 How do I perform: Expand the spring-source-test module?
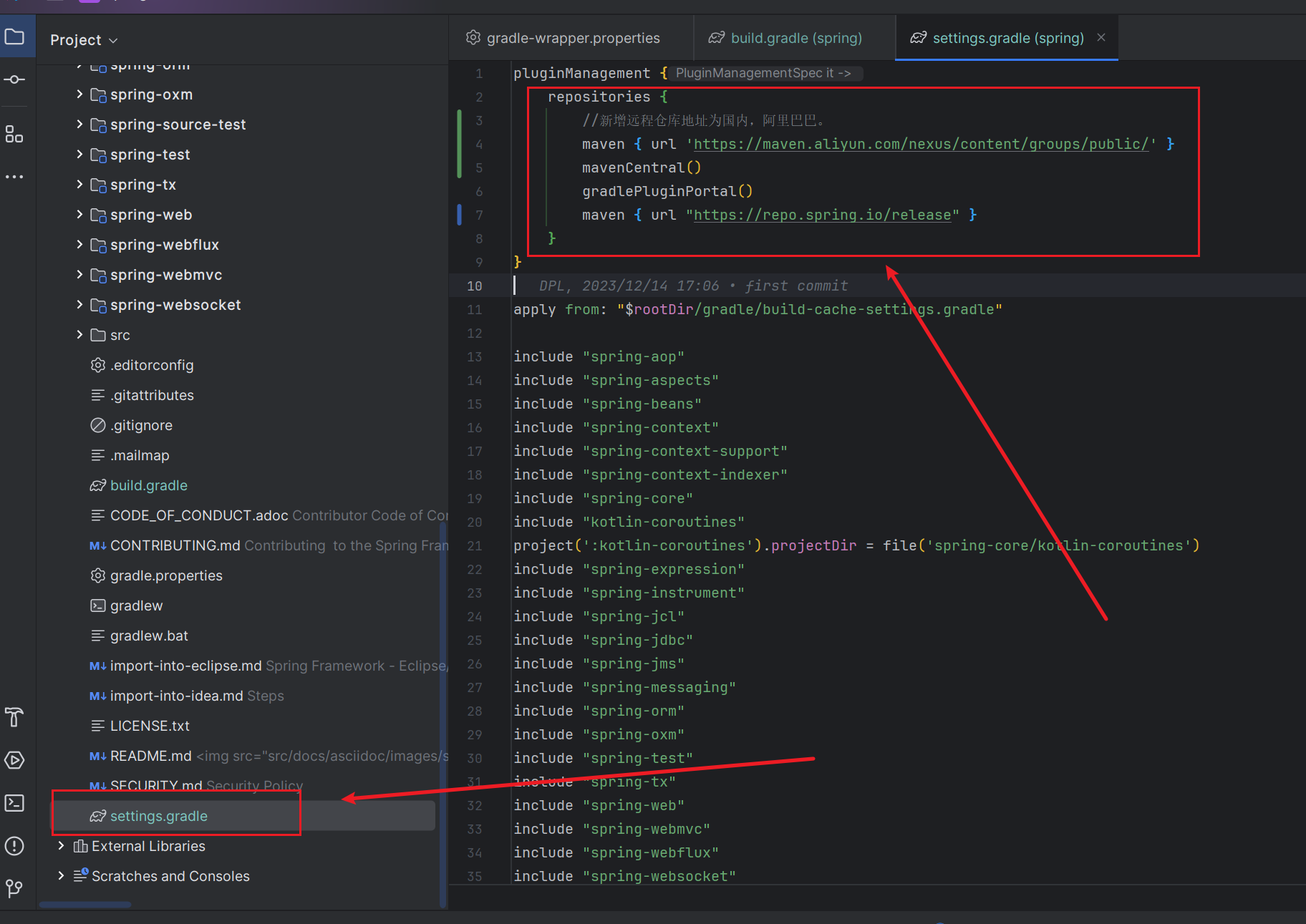pos(79,124)
